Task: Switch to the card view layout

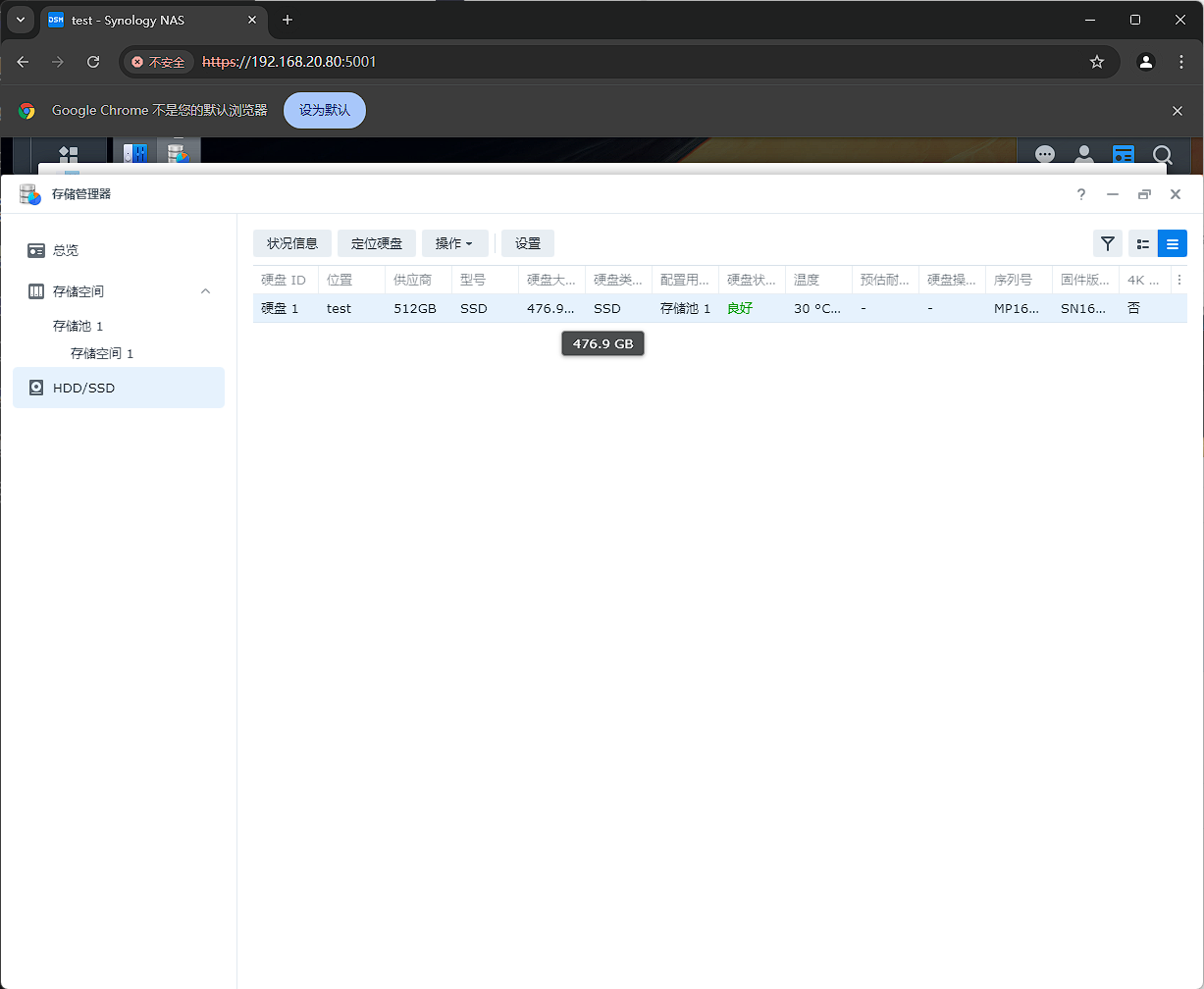Action: pos(1142,243)
